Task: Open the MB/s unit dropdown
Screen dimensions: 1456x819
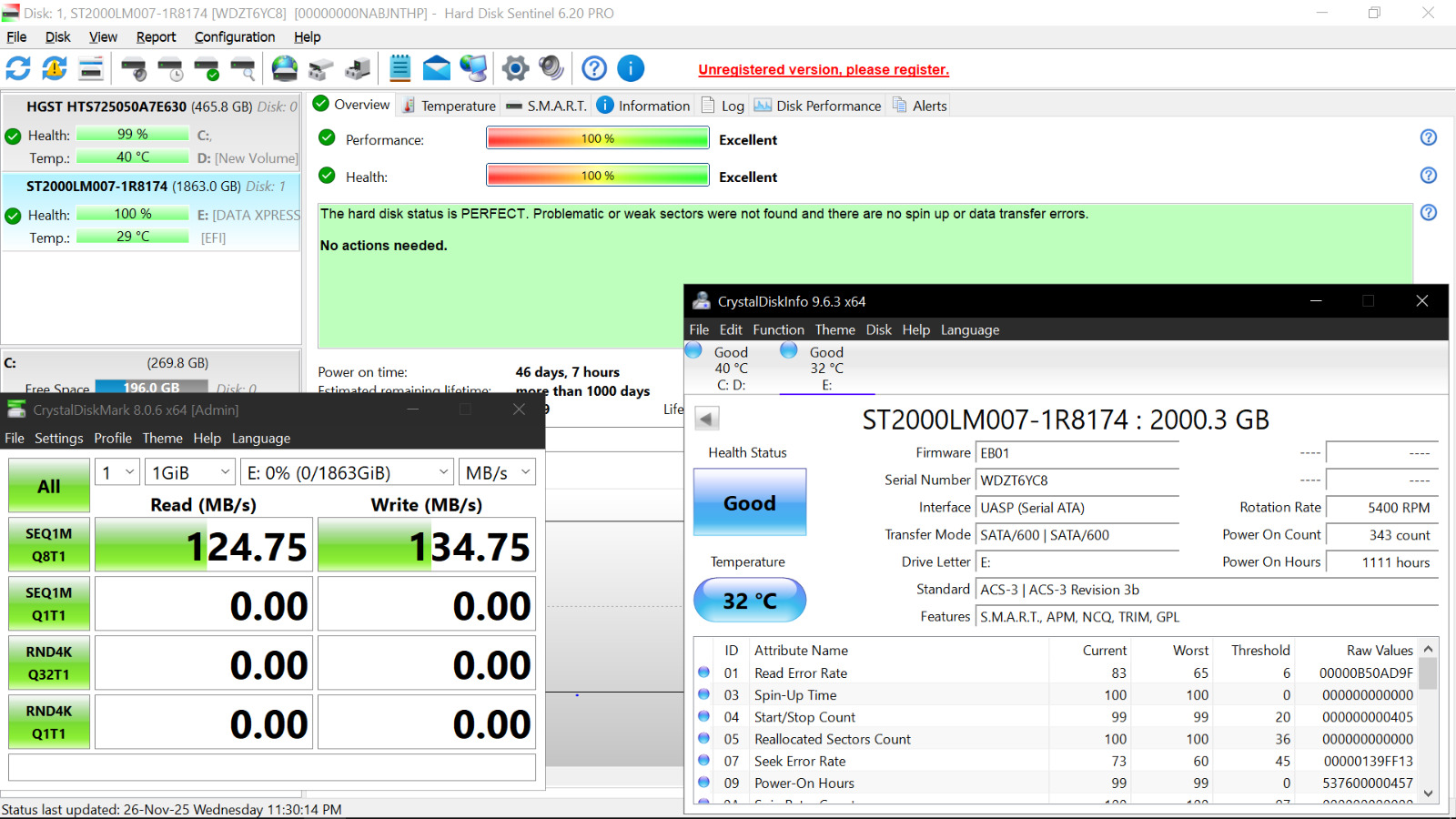Action: click(x=497, y=472)
